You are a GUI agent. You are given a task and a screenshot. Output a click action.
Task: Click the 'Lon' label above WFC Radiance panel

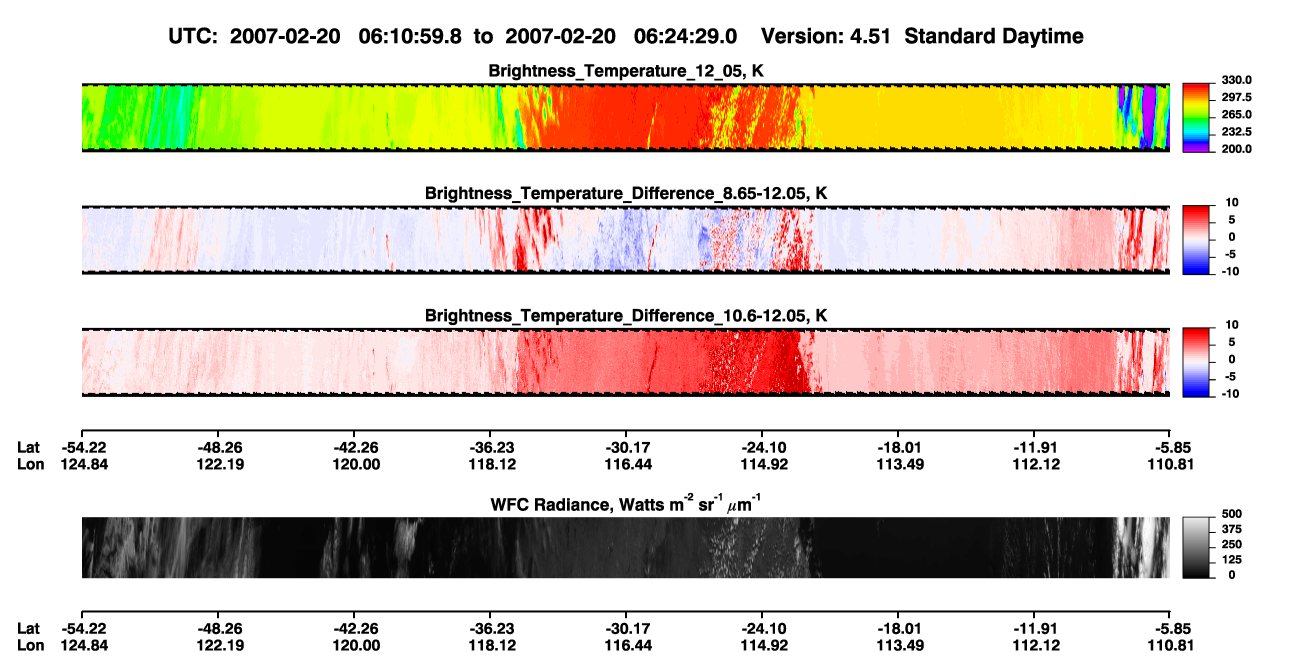[x=30, y=464]
